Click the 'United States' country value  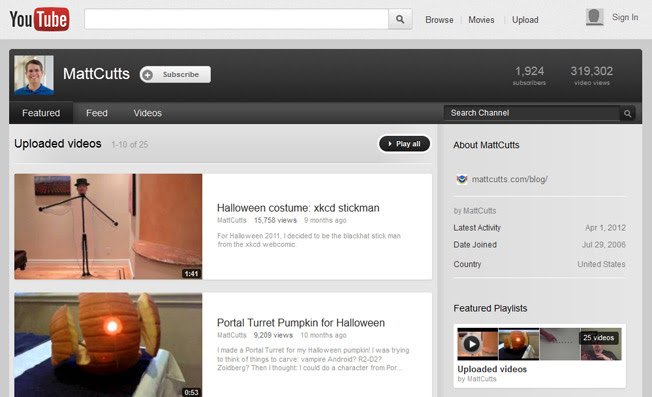coord(601,264)
